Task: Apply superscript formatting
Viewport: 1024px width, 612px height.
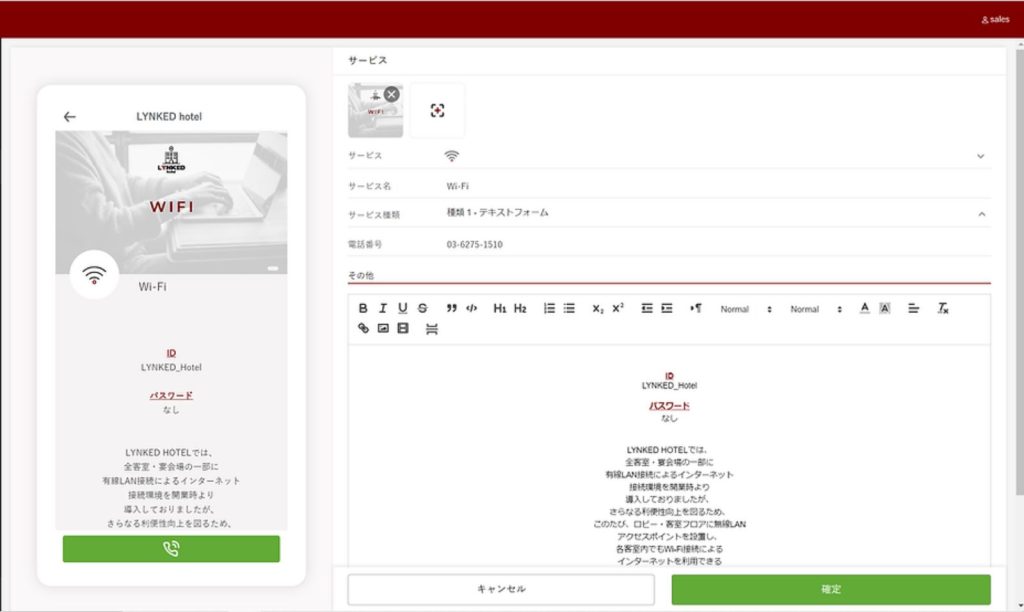Action: [x=618, y=308]
